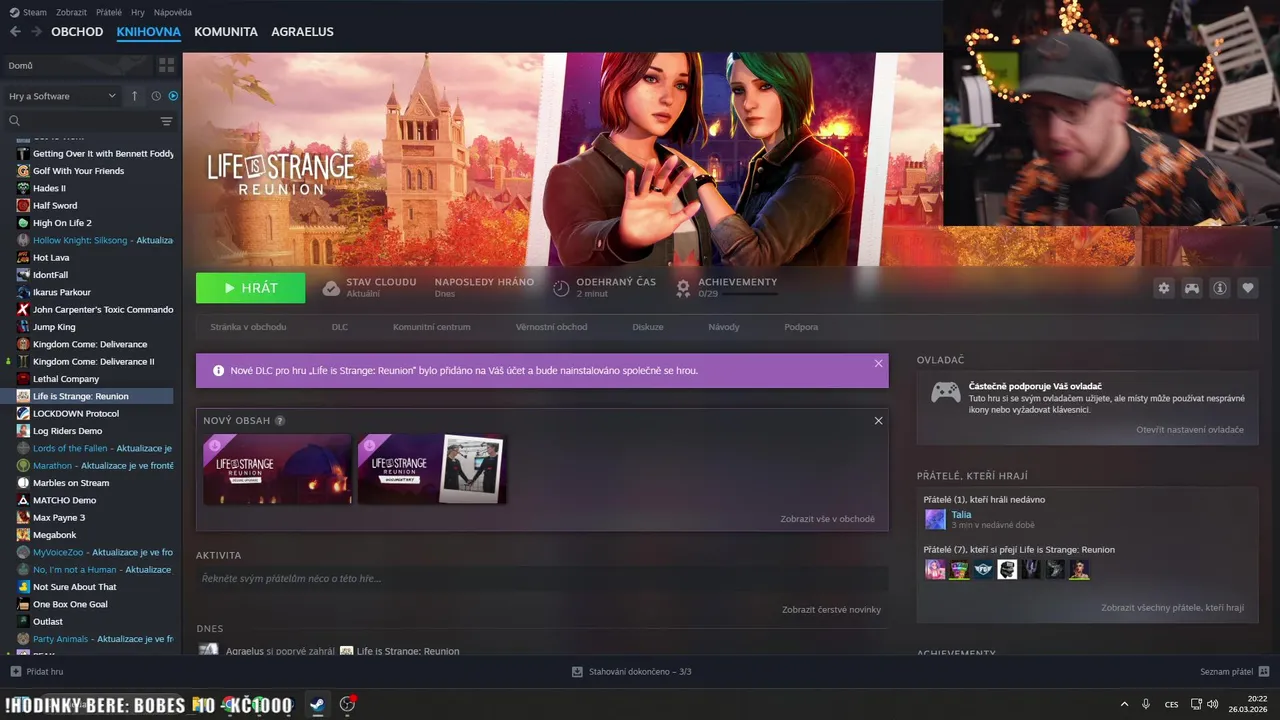Open the Přátelé menu
Image resolution: width=1280 pixels, height=720 pixels.
(x=109, y=12)
